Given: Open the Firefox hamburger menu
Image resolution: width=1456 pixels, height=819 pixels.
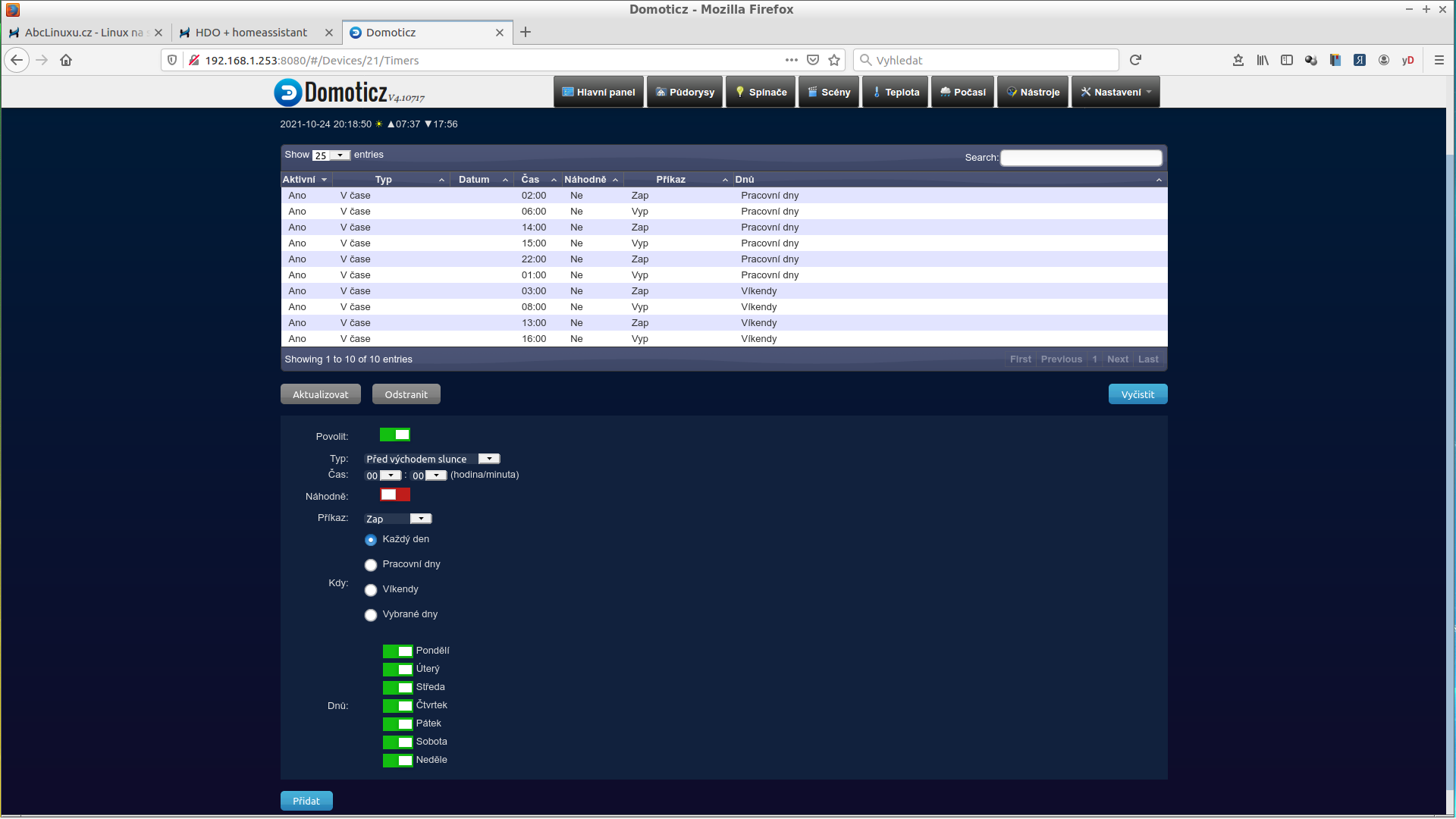Looking at the screenshot, I should click(1439, 60).
